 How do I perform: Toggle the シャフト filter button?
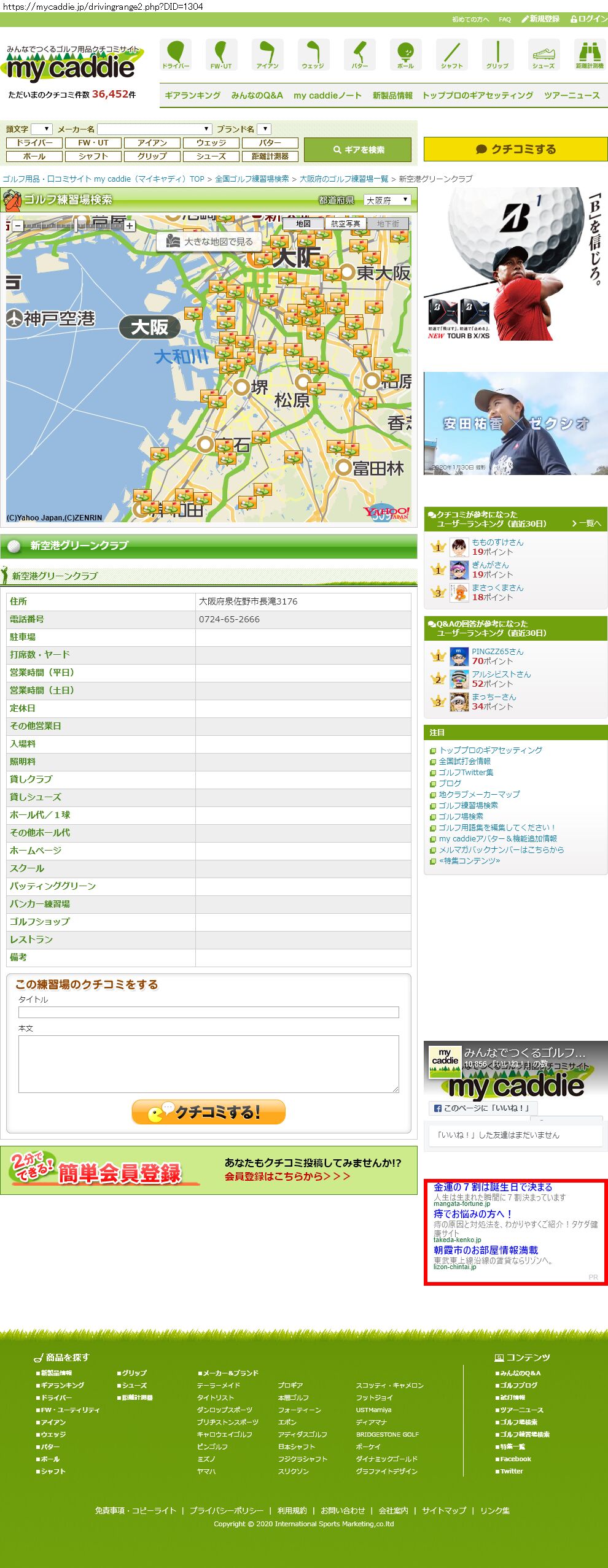[x=93, y=156]
